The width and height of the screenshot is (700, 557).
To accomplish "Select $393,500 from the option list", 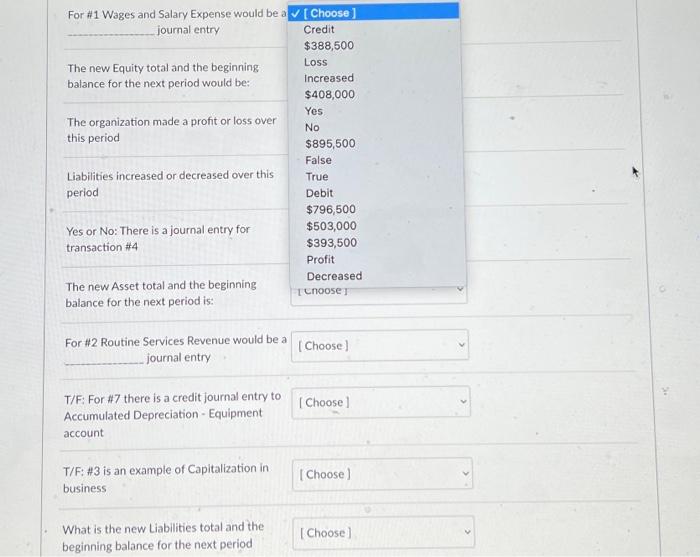I will coord(332,243).
